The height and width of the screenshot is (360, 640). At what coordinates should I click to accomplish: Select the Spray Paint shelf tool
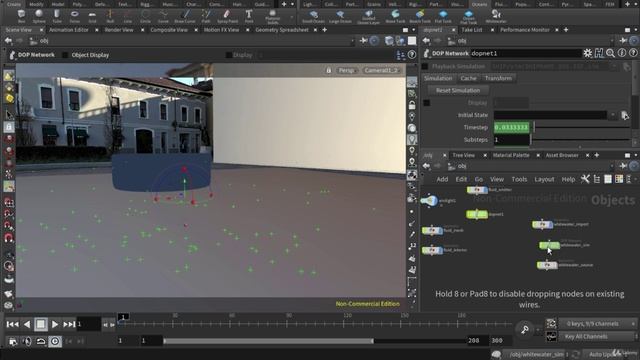tap(227, 16)
